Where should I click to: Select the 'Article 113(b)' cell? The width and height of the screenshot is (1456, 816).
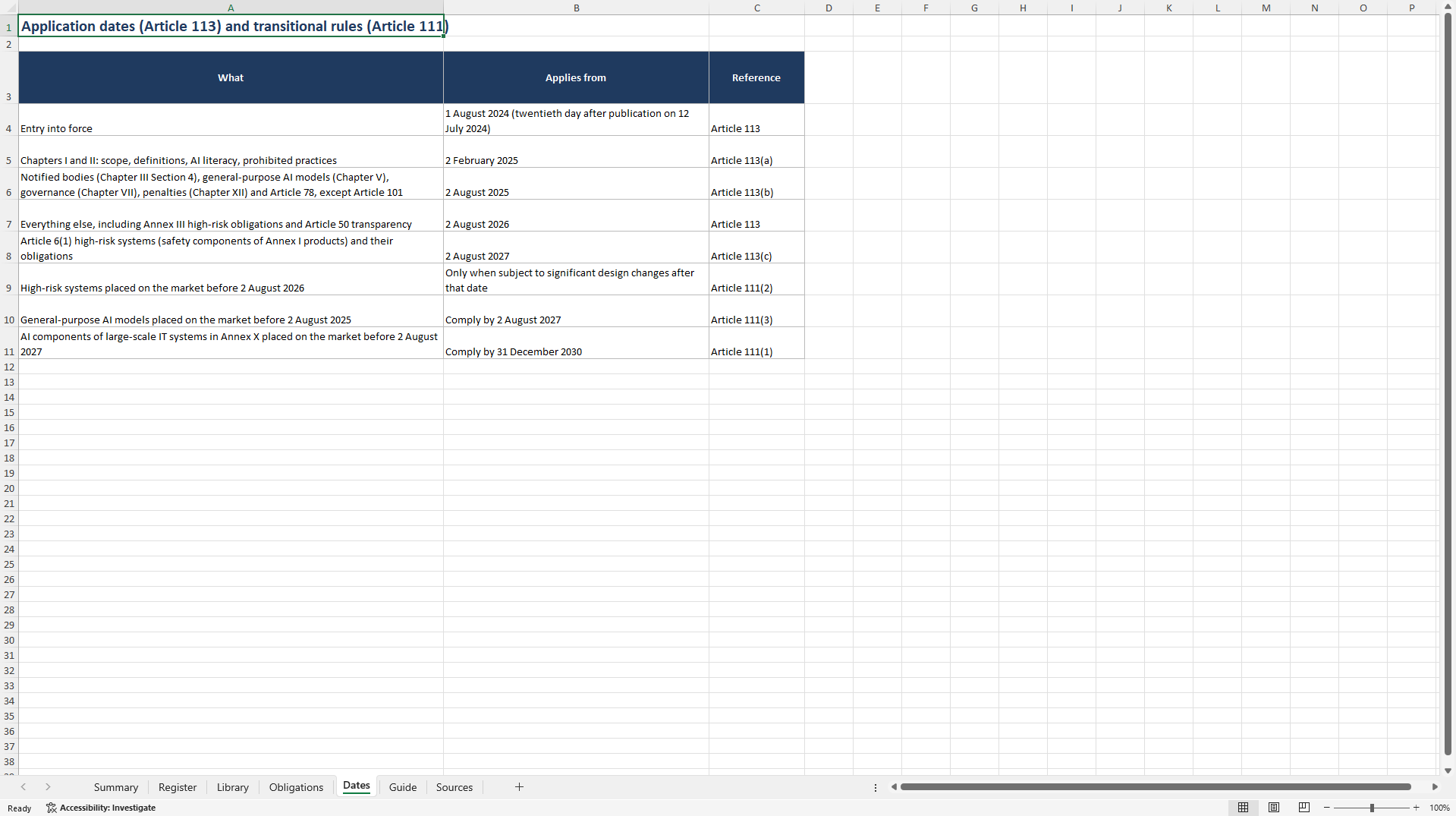[x=756, y=184]
